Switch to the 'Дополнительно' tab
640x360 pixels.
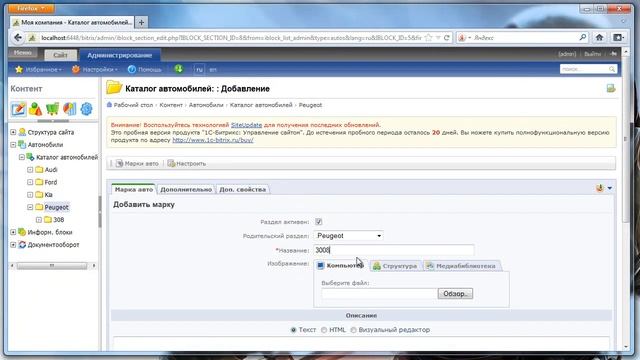(x=186, y=189)
